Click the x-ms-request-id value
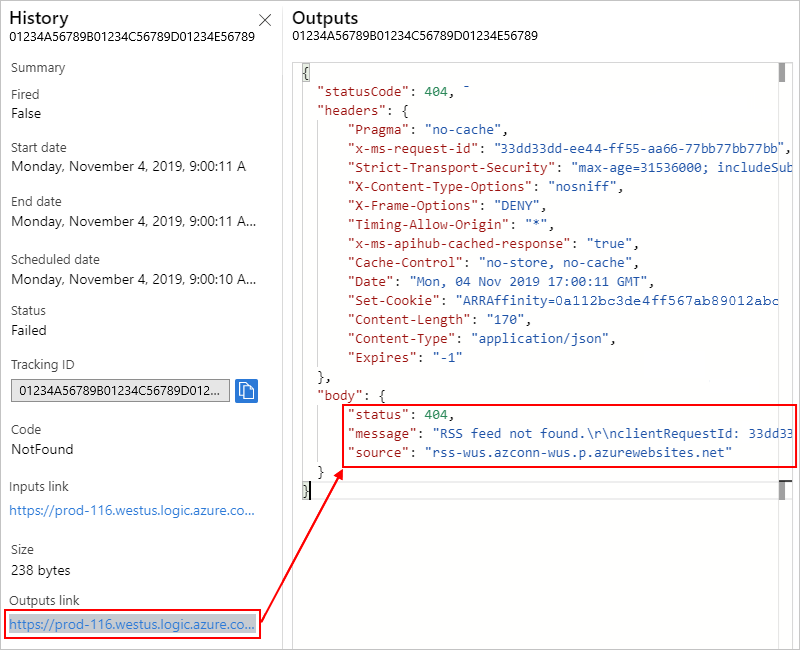The height and width of the screenshot is (650, 800). pyautogui.click(x=639, y=148)
